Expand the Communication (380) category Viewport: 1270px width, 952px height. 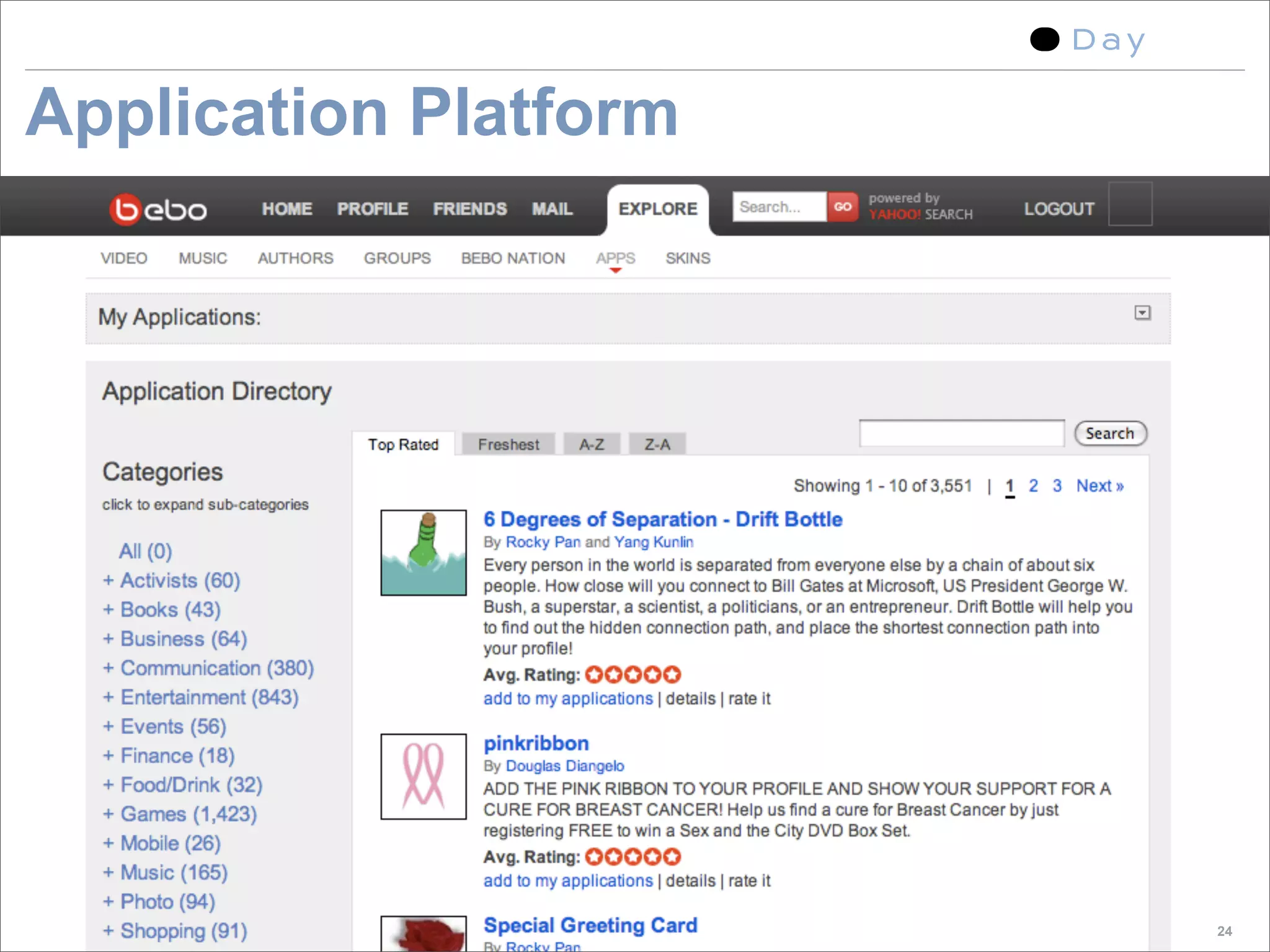click(208, 668)
